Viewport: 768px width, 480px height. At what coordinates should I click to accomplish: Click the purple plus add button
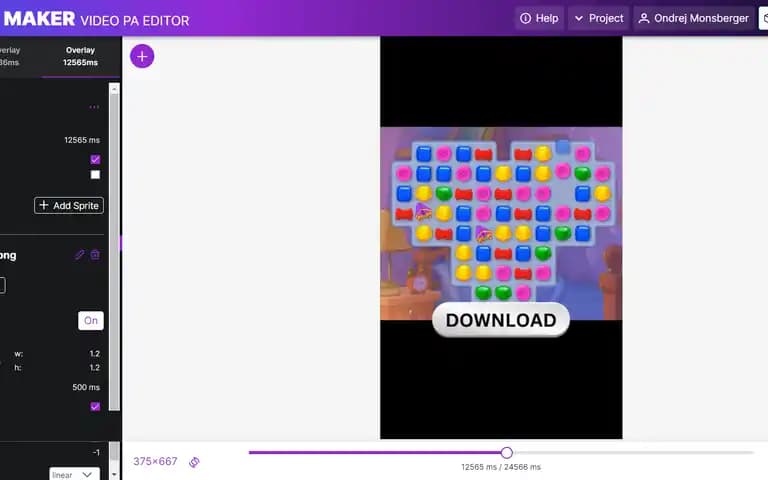[142, 56]
